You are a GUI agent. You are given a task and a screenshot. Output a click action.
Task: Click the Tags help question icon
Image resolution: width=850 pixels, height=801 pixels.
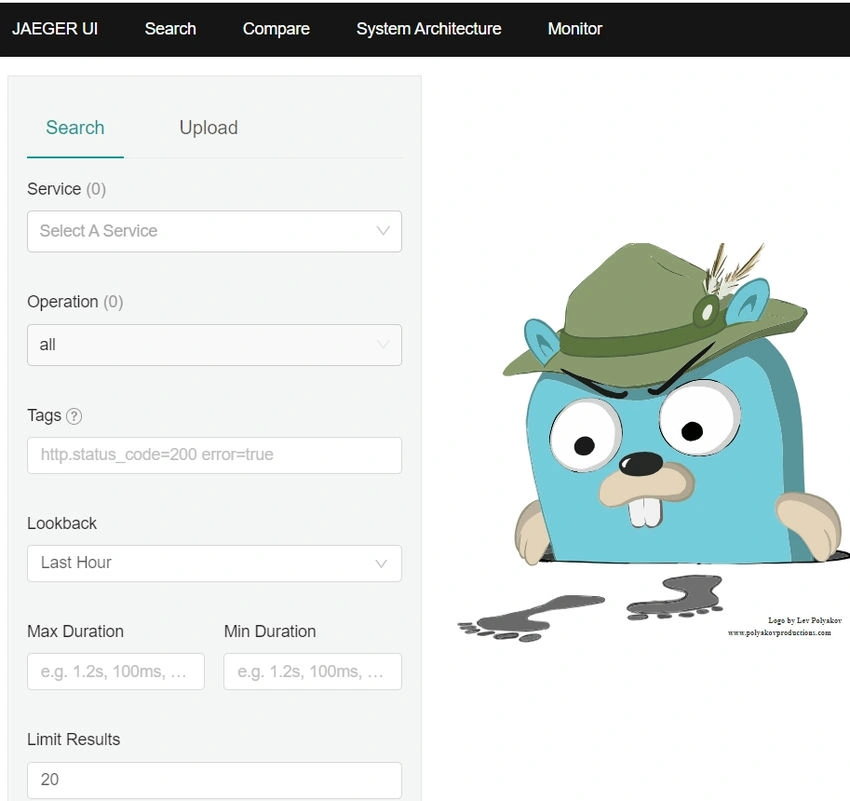(x=74, y=416)
